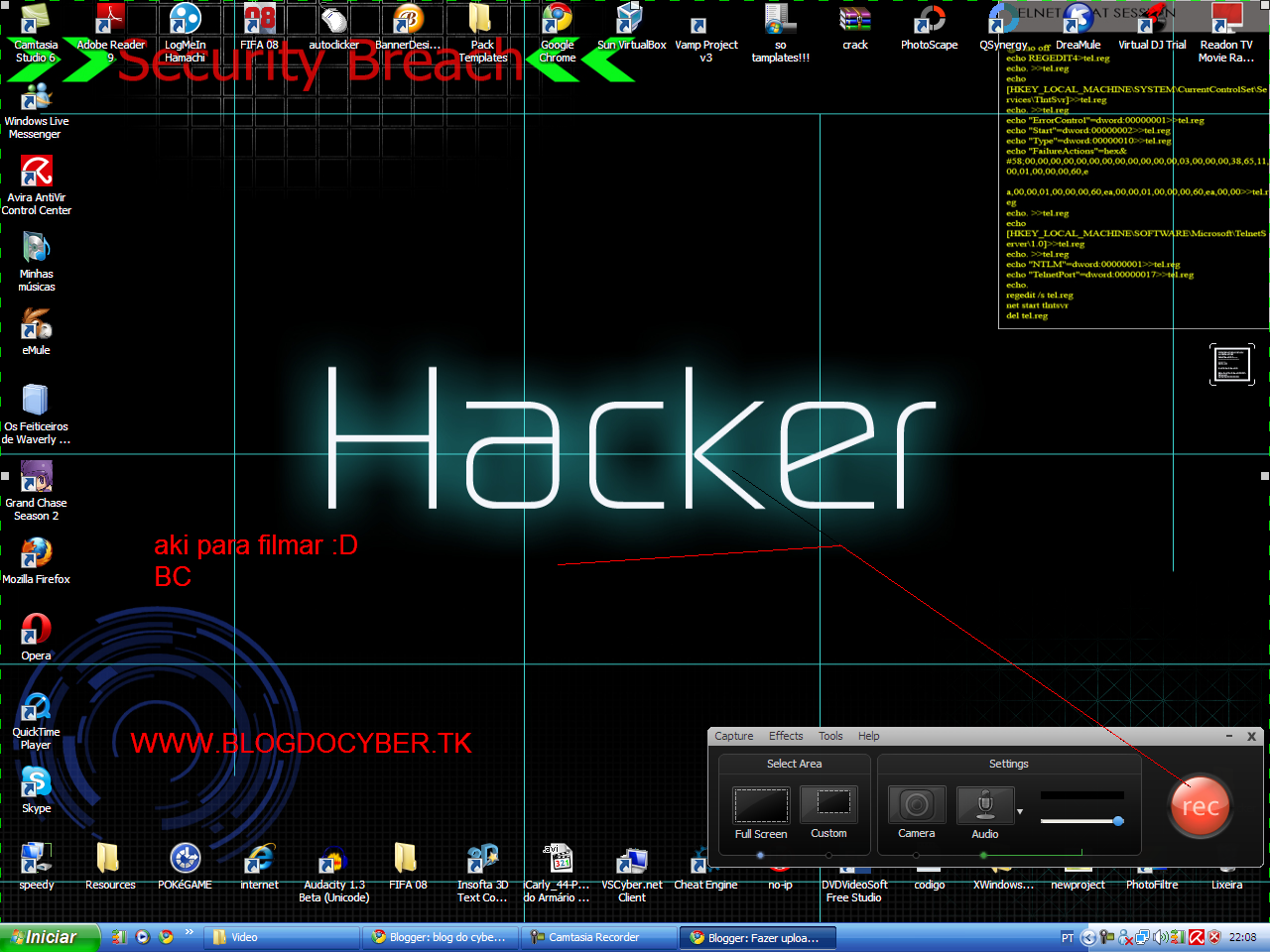Click the 22:08 clock in system tray

(1242, 937)
